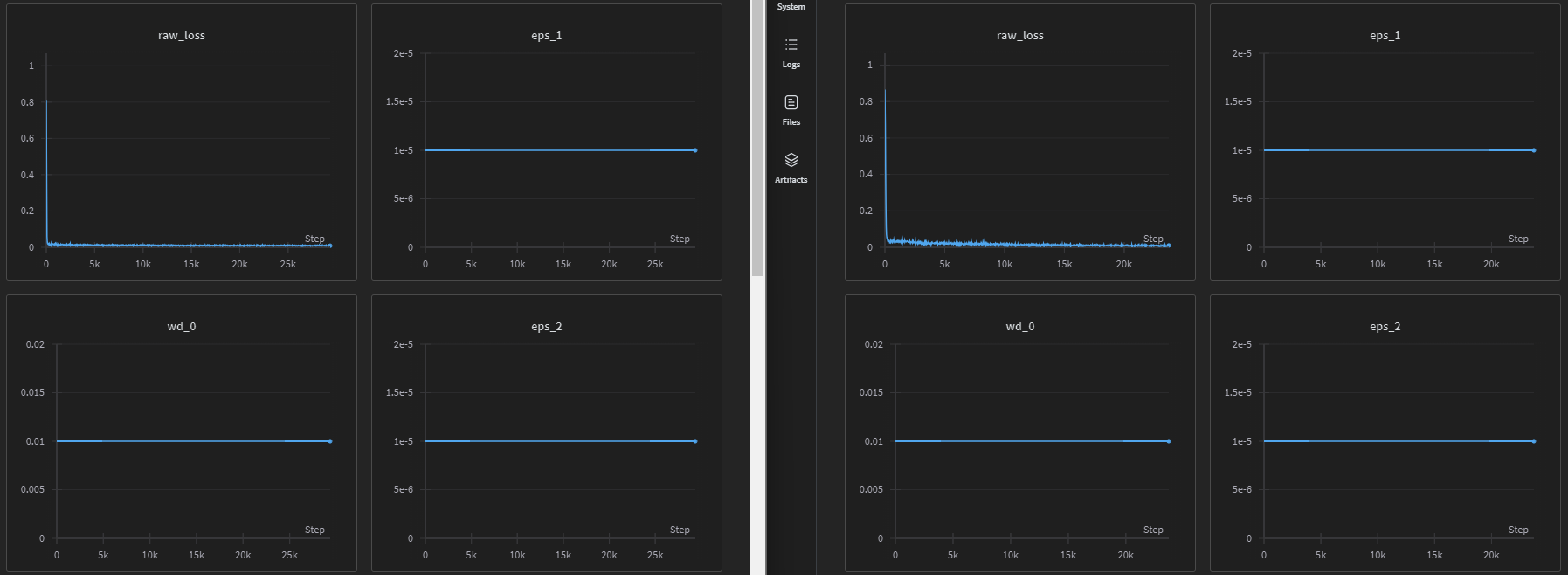The image size is (1568, 575).
Task: Click the final data point on right wd_0
Action: [x=1169, y=441]
